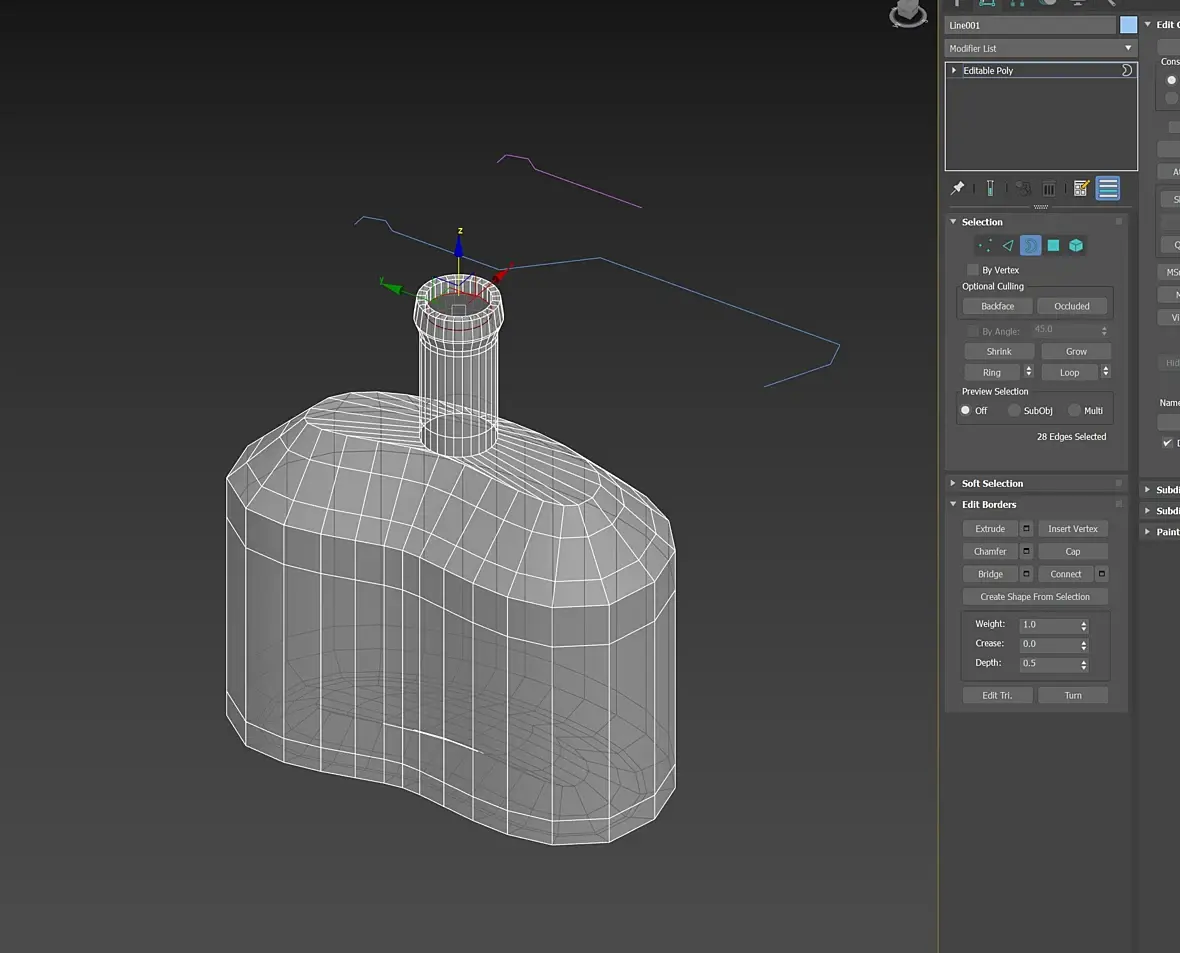
Task: Open Extrude settings box icon
Action: 1026,529
